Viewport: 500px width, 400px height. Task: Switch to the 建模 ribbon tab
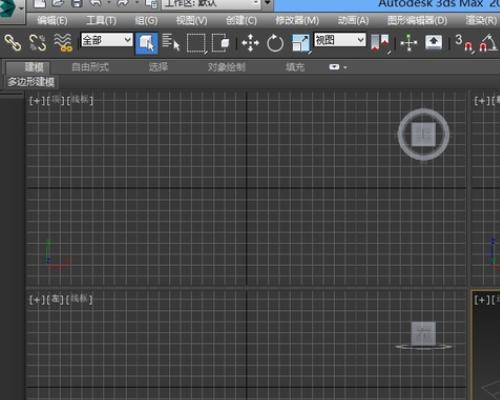click(28, 67)
